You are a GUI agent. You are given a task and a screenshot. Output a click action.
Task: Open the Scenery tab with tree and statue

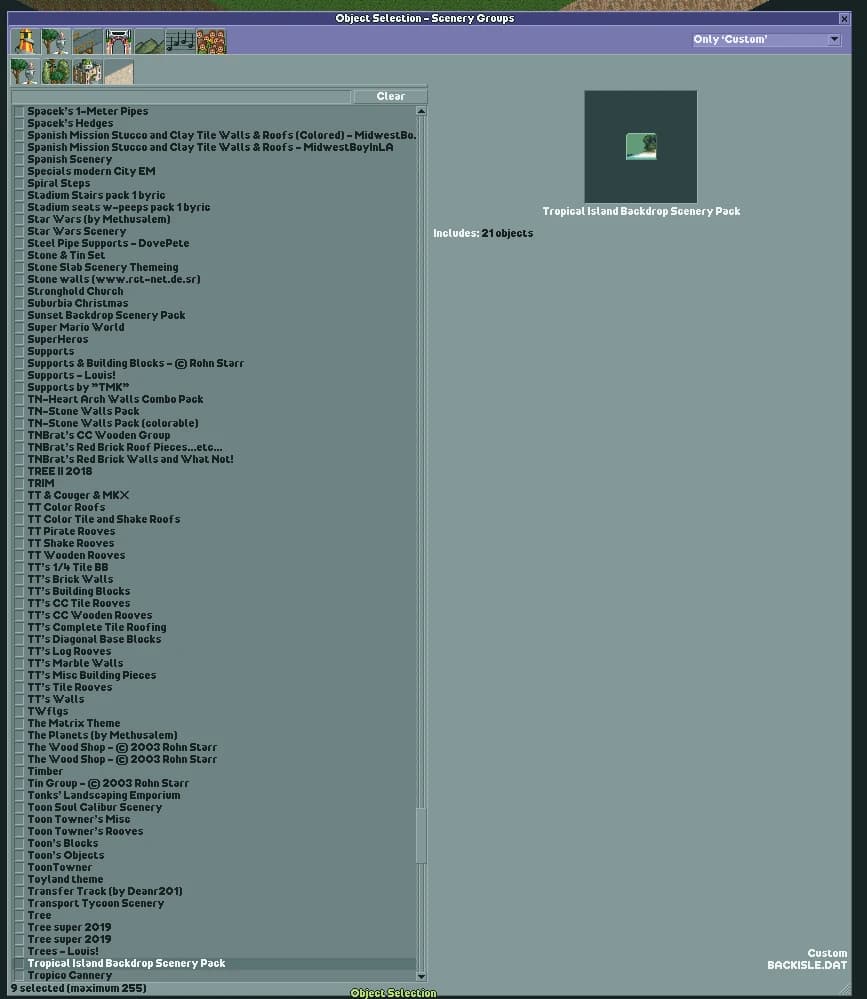tap(56, 41)
